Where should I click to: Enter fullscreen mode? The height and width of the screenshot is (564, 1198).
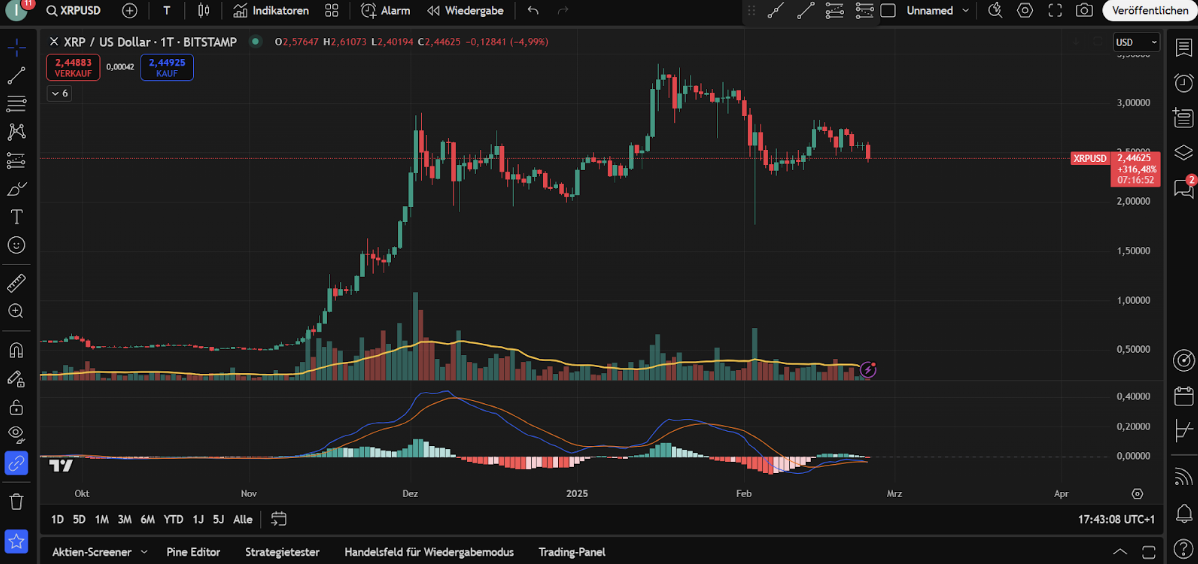[x=1055, y=10]
